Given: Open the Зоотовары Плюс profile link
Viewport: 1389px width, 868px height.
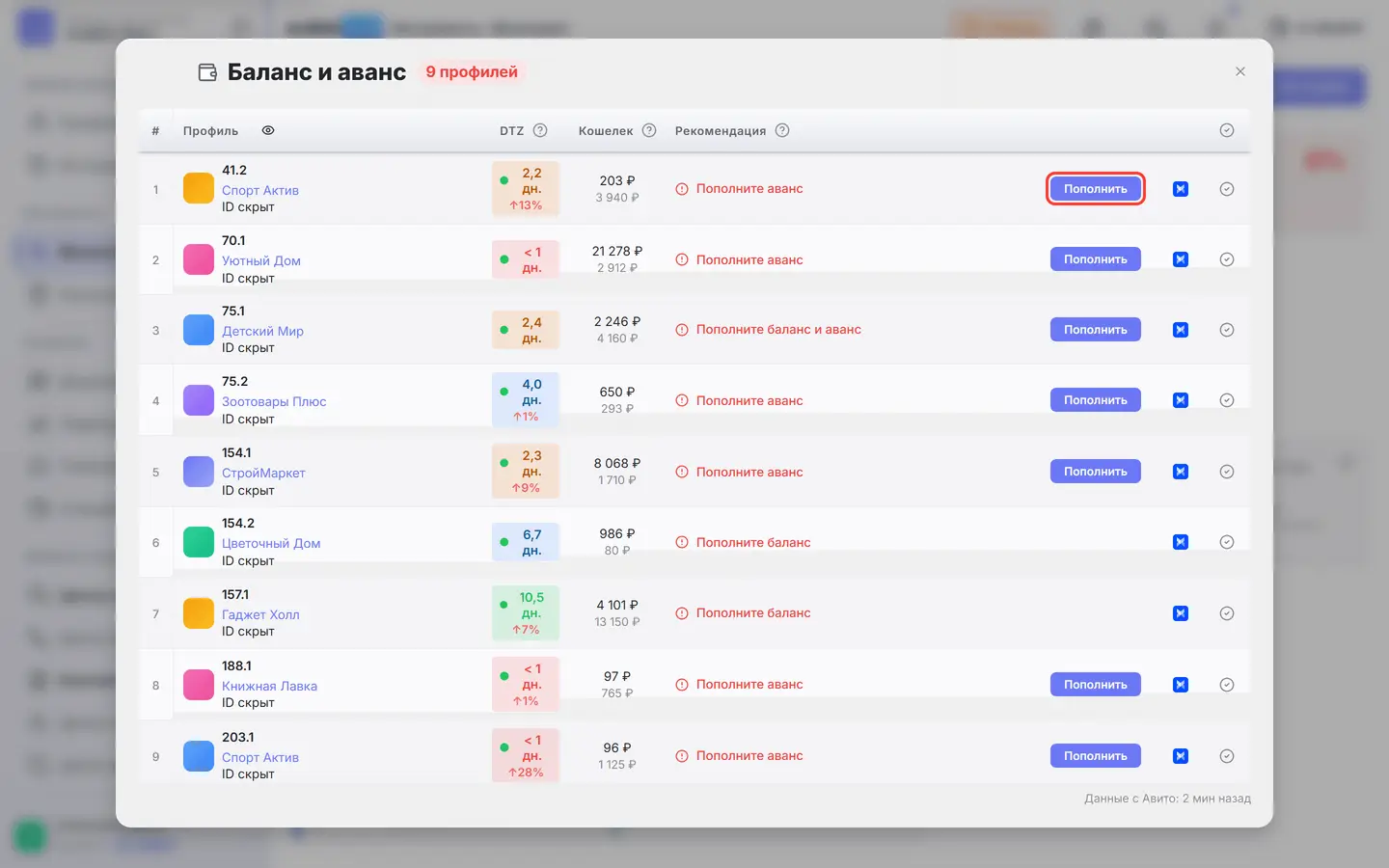Looking at the screenshot, I should click(274, 401).
